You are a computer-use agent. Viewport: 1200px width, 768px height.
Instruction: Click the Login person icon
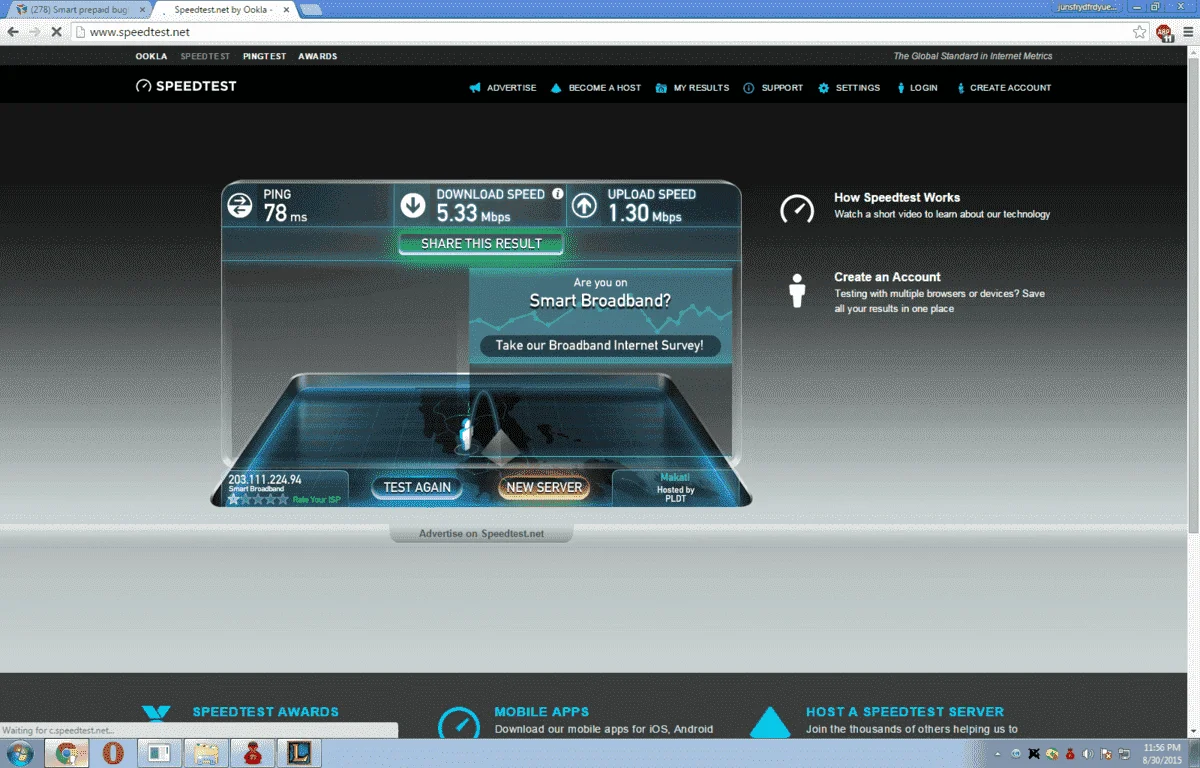tap(901, 88)
